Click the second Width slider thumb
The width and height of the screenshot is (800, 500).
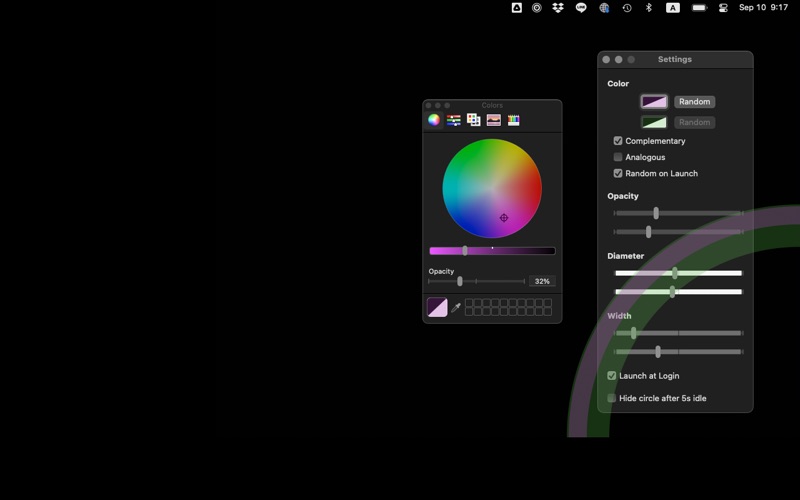[658, 352]
